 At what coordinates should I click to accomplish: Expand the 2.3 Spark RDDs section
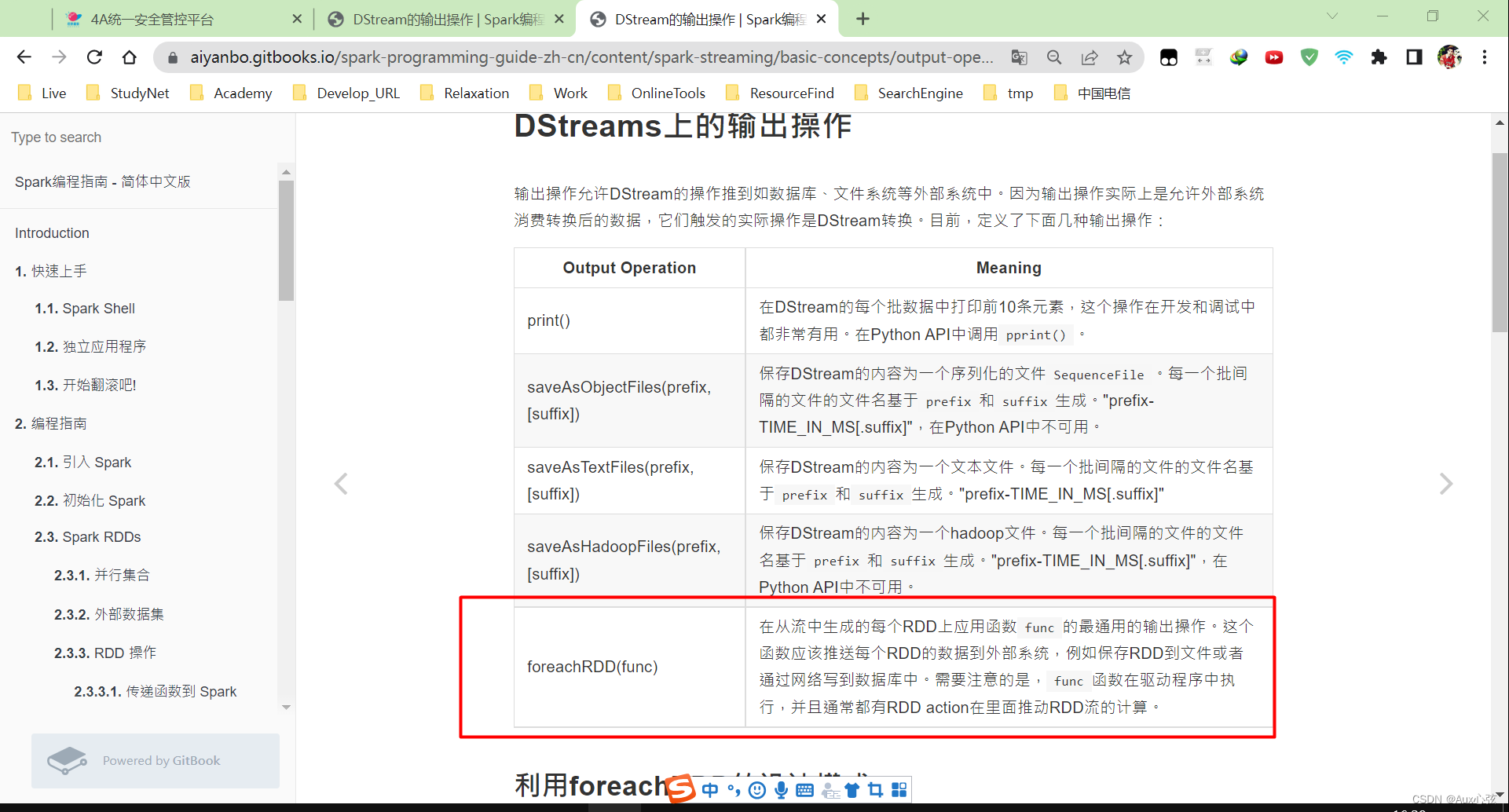[x=88, y=536]
